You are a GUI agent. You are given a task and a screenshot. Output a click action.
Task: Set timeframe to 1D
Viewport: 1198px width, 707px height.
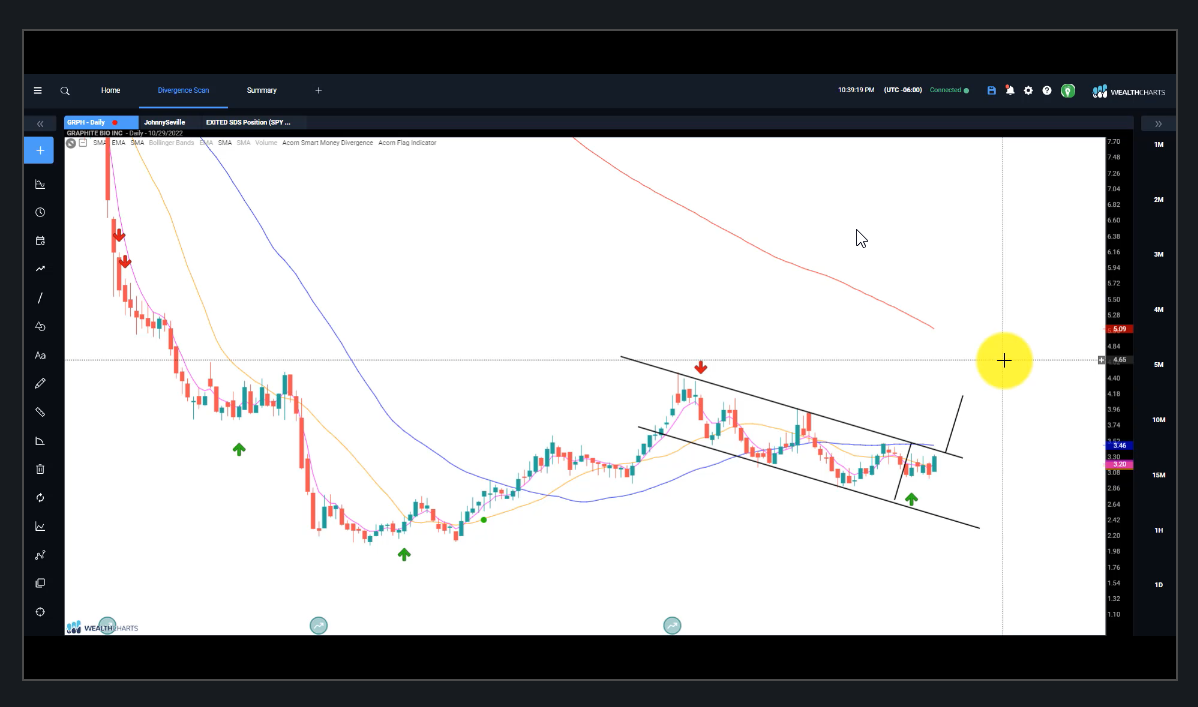click(x=1158, y=585)
